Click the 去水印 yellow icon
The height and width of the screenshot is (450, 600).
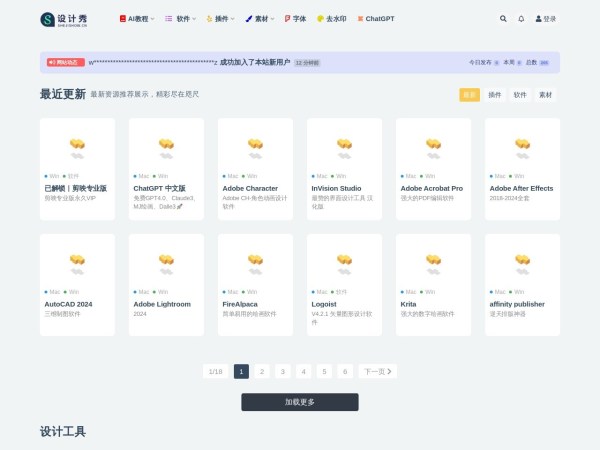(320, 19)
